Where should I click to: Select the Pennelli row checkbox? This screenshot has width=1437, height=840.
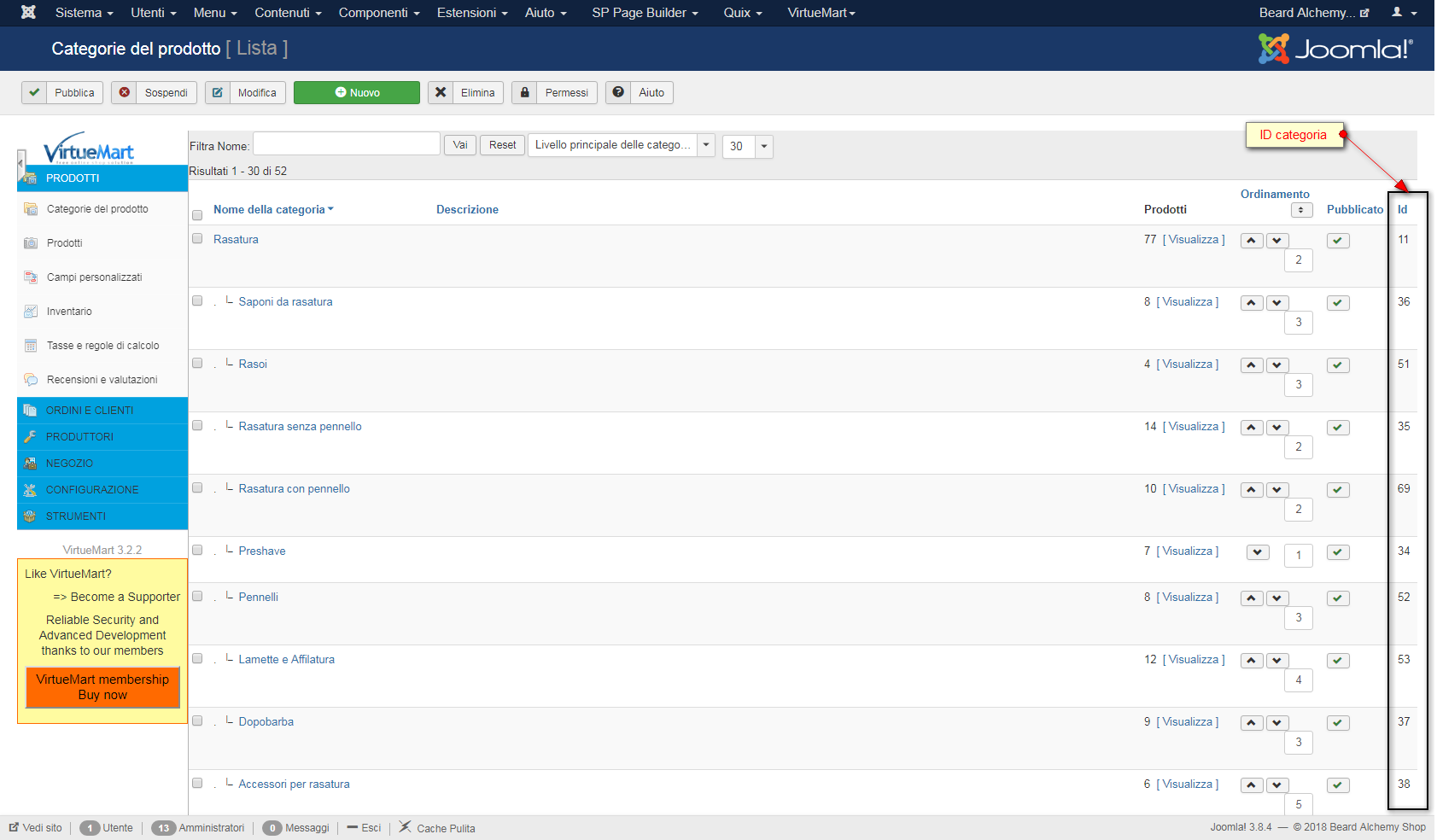point(197,596)
